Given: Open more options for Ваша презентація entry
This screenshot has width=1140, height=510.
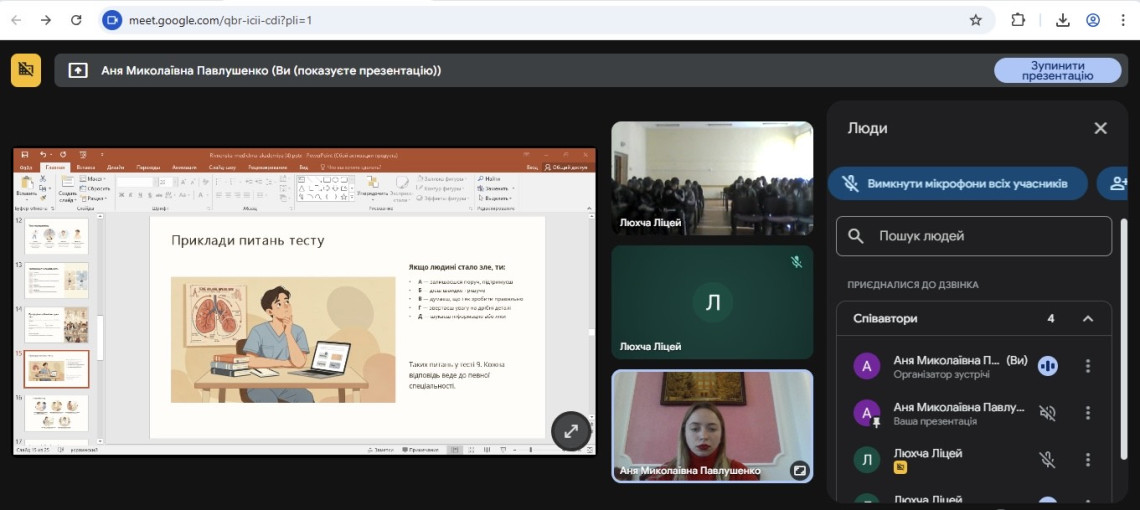Looking at the screenshot, I should (x=1088, y=413).
